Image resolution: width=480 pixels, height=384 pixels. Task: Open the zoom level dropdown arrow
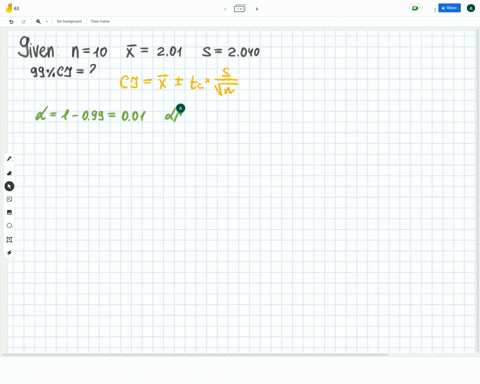[47, 22]
